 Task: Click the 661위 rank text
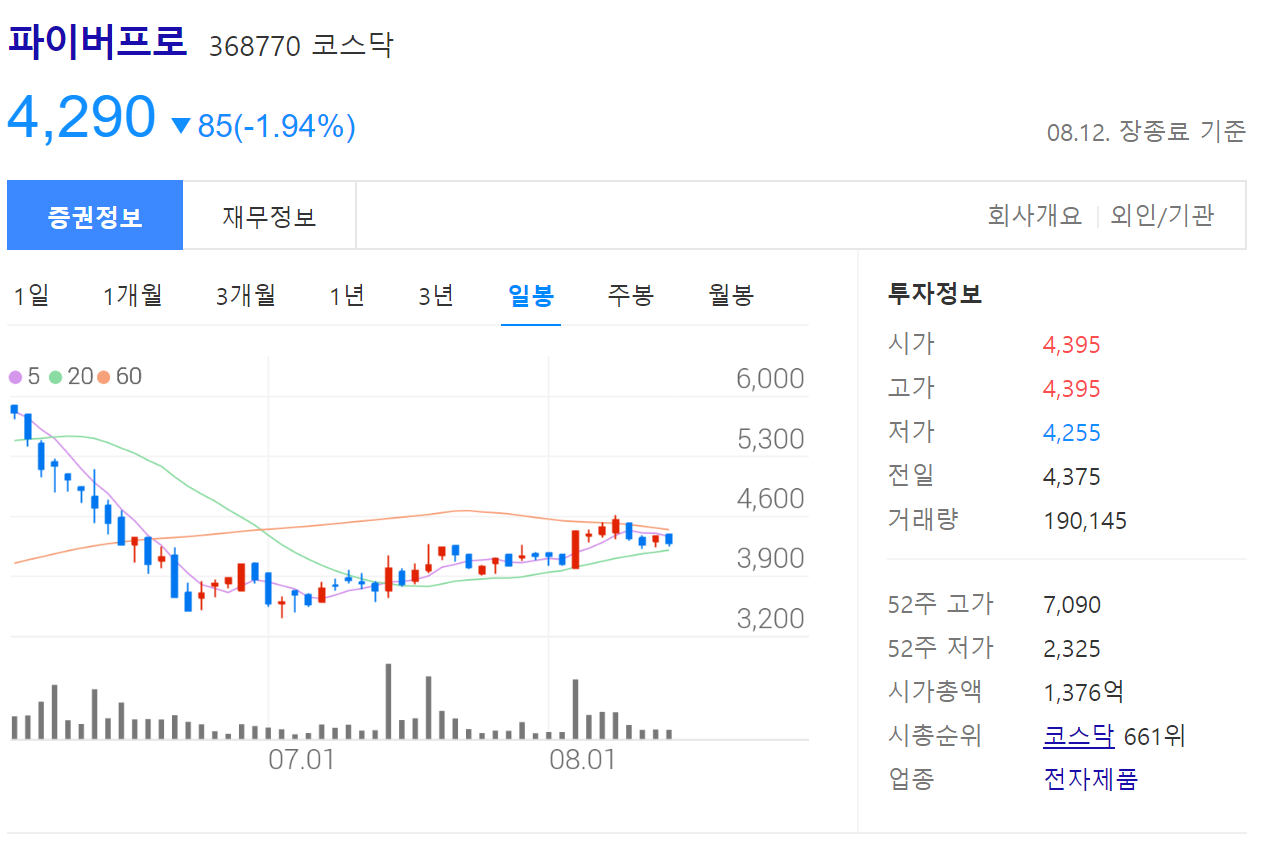1155,737
